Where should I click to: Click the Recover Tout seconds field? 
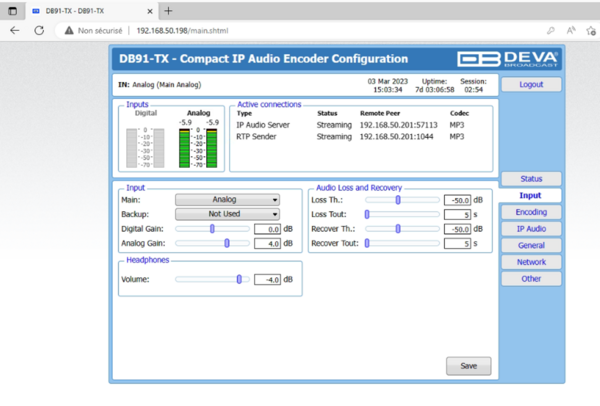tap(457, 244)
